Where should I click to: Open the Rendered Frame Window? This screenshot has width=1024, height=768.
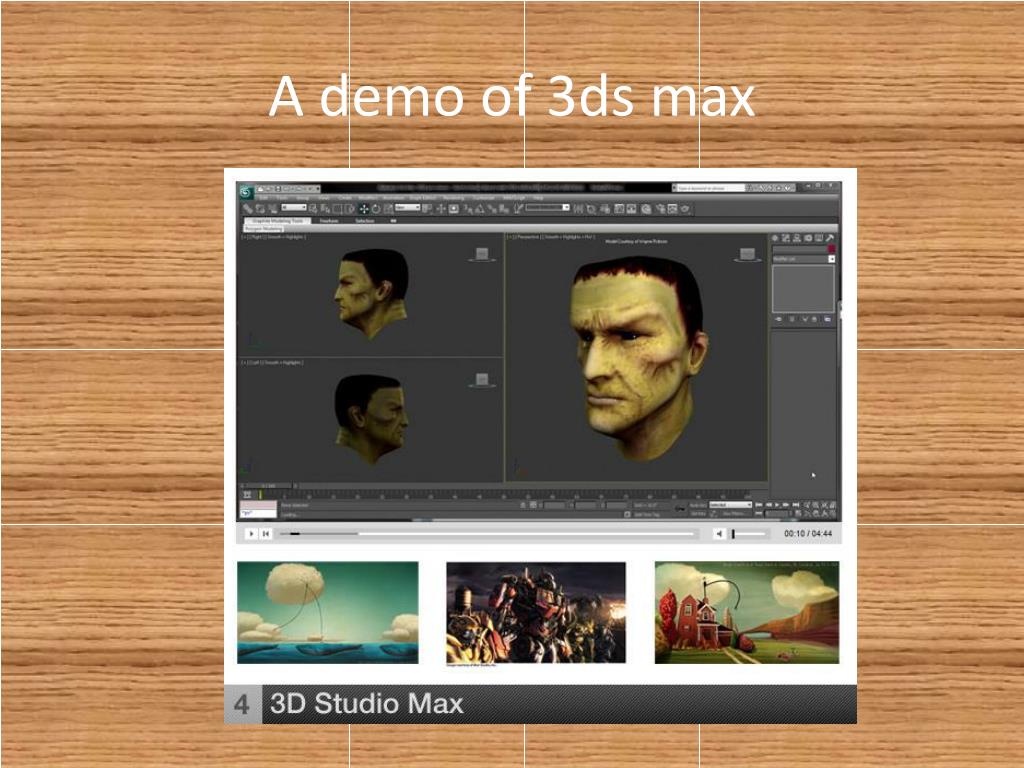point(672,209)
